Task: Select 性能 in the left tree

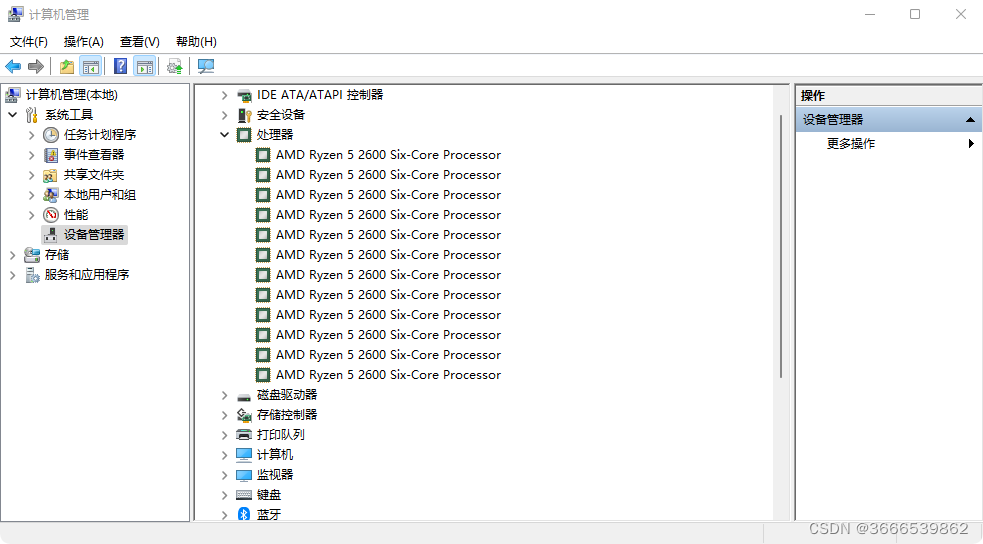Action: 76,215
